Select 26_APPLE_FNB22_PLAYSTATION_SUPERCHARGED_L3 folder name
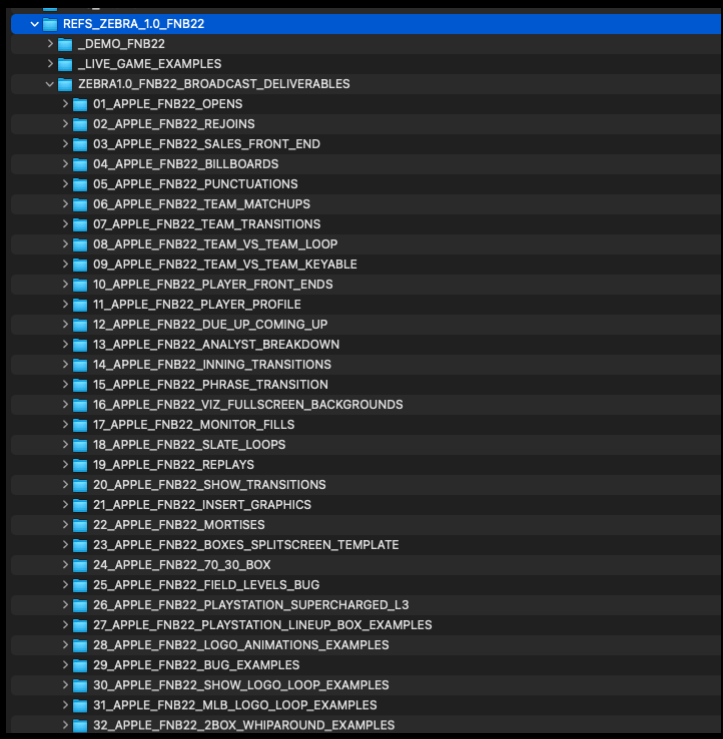Screen dimensions: 723x739 tap(251, 605)
